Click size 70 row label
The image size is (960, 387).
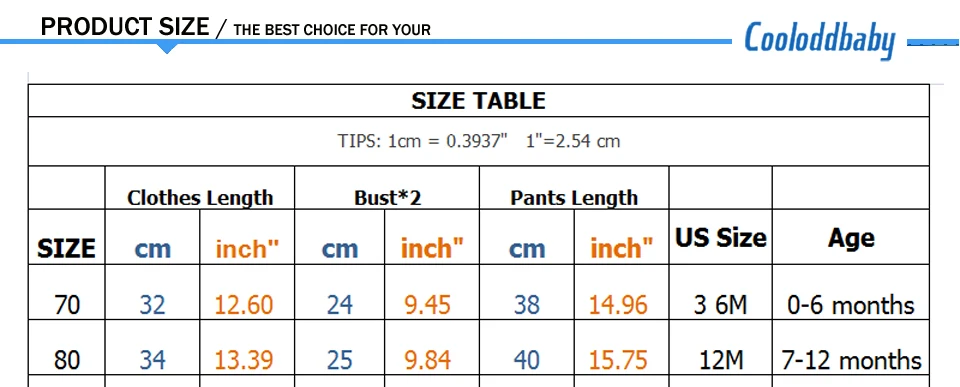[67, 304]
